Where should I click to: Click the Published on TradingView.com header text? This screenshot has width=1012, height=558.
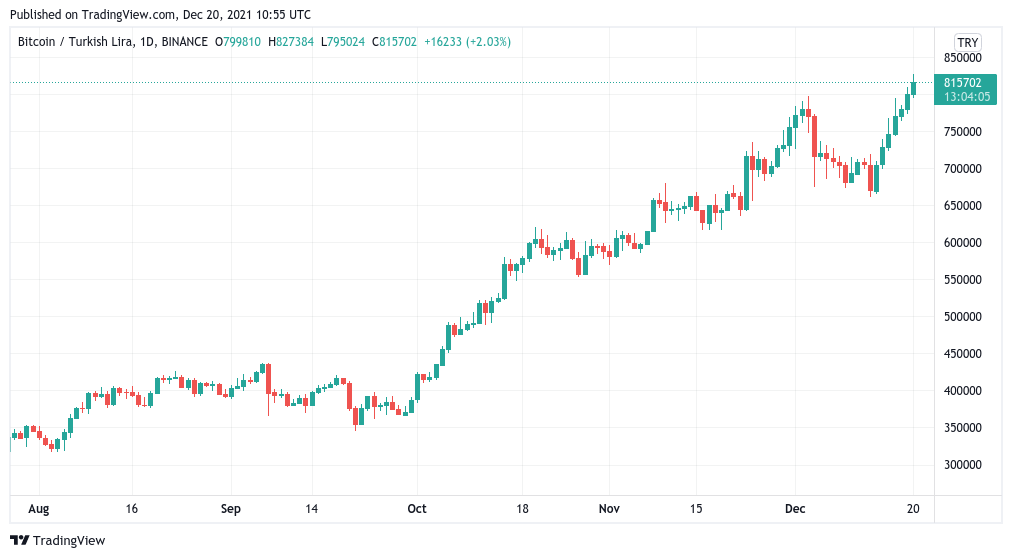(160, 14)
